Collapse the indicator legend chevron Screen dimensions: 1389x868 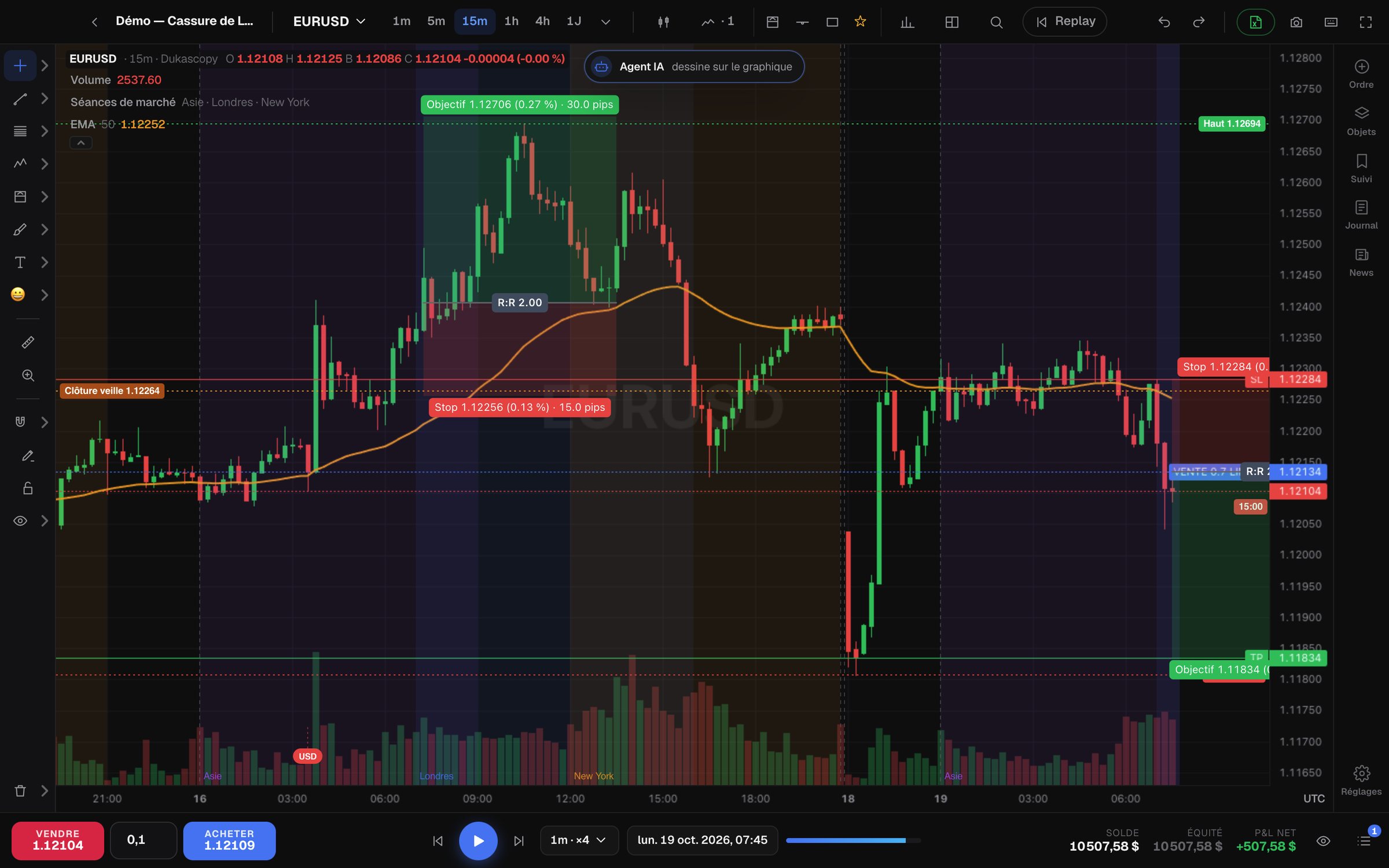[x=81, y=143]
